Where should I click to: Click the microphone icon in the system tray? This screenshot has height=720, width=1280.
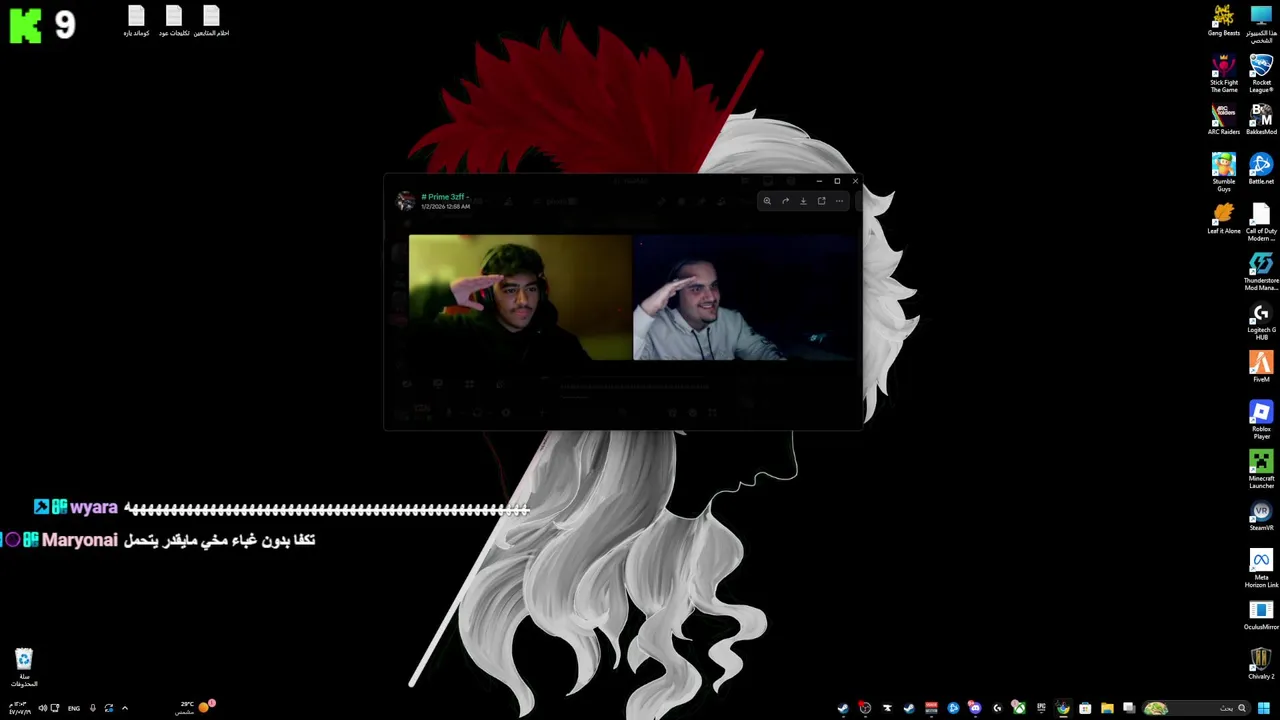point(93,708)
